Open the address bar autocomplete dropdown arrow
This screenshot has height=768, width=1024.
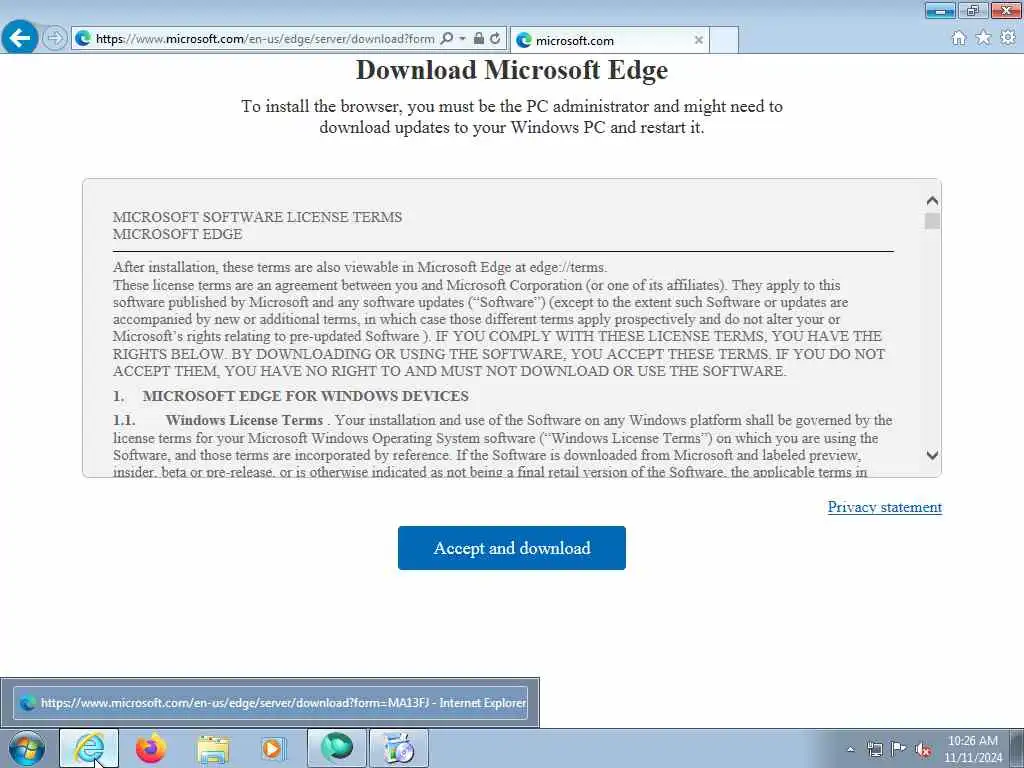462,39
